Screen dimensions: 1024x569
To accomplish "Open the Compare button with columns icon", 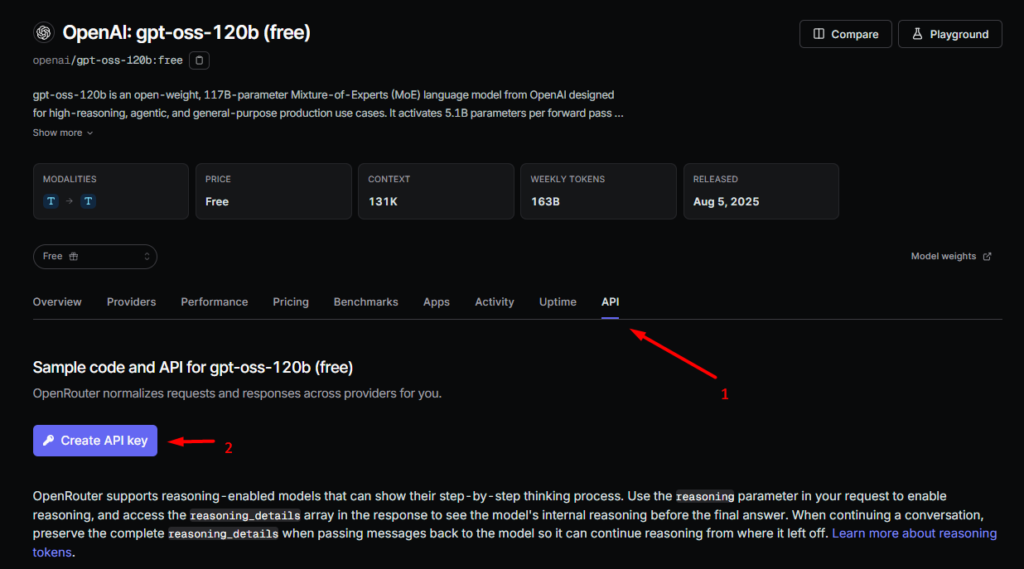I will coord(845,34).
